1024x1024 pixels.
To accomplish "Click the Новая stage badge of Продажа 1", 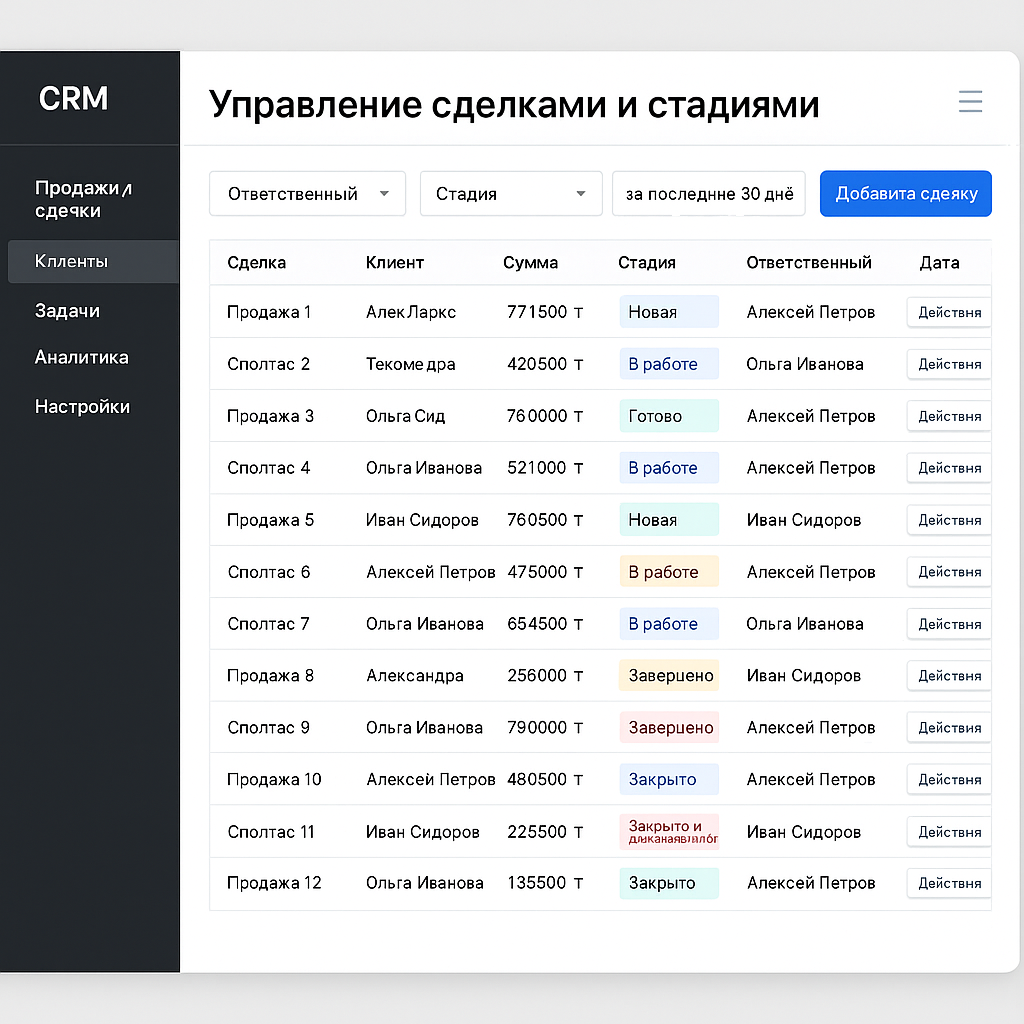I will (x=669, y=312).
